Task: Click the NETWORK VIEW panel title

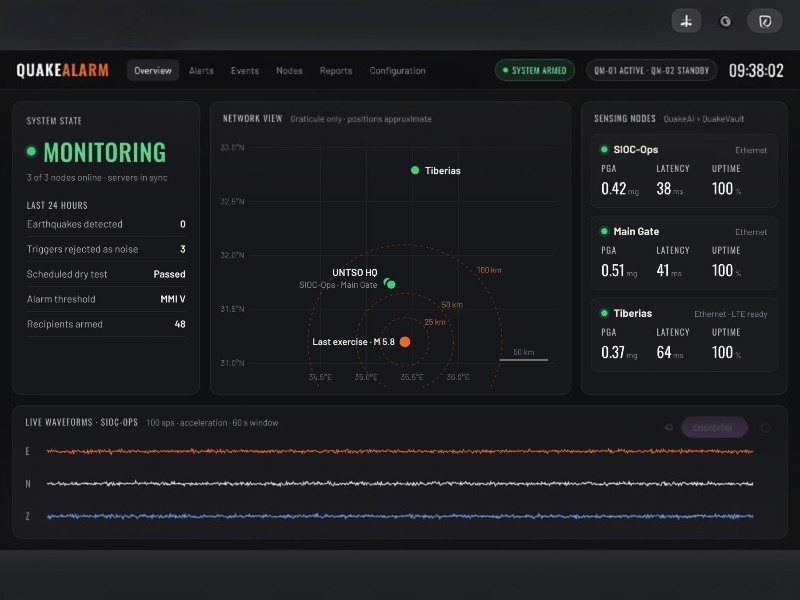Action: [252, 118]
